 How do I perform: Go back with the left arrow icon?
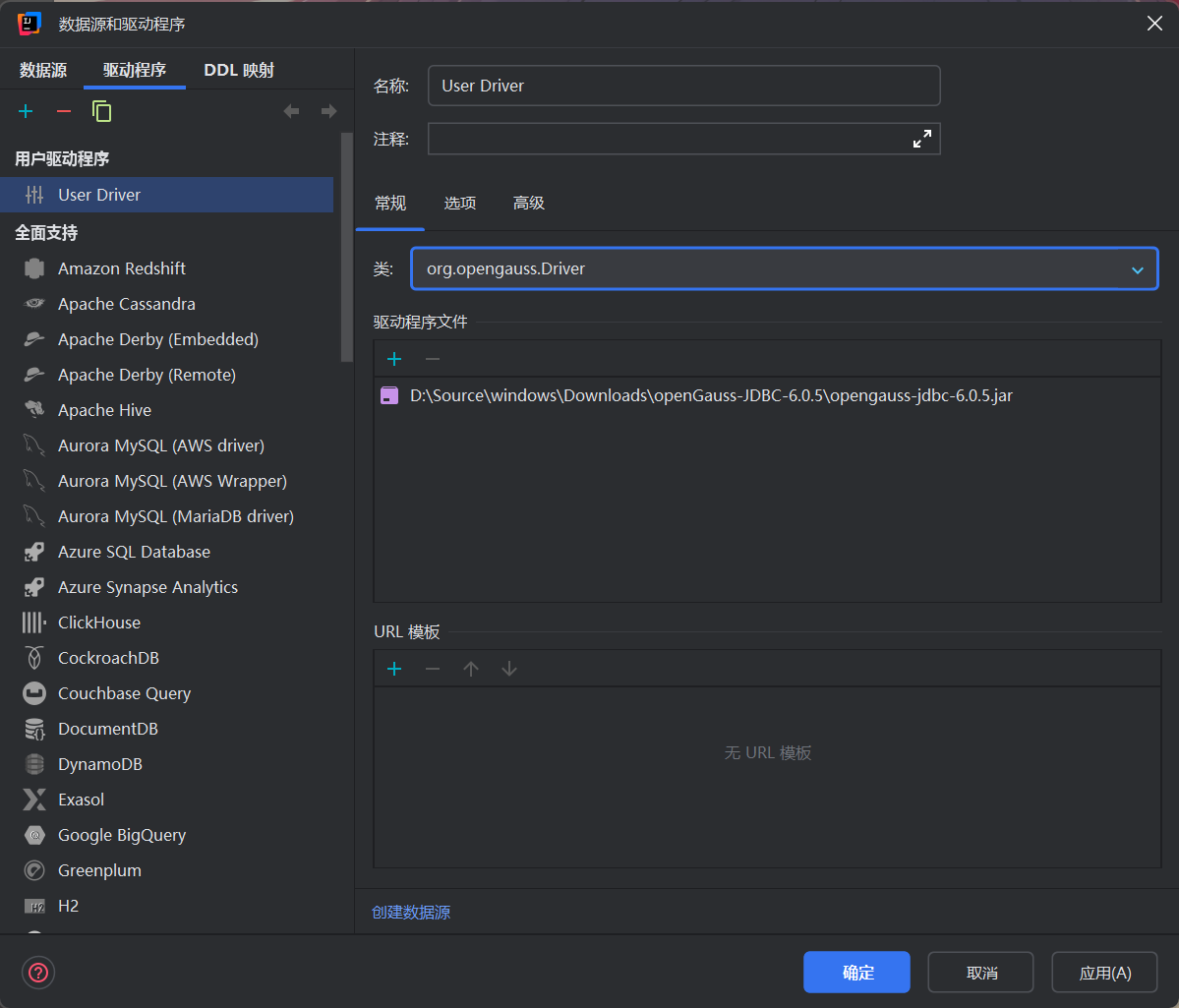[292, 111]
